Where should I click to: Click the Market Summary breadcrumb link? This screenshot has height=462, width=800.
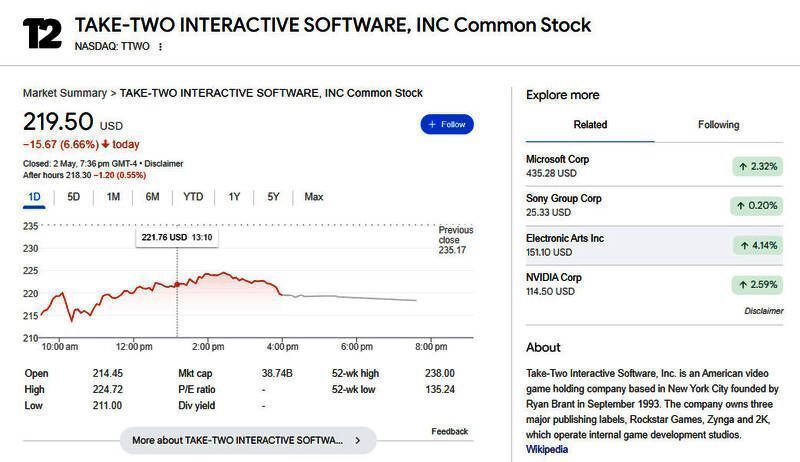[x=64, y=93]
